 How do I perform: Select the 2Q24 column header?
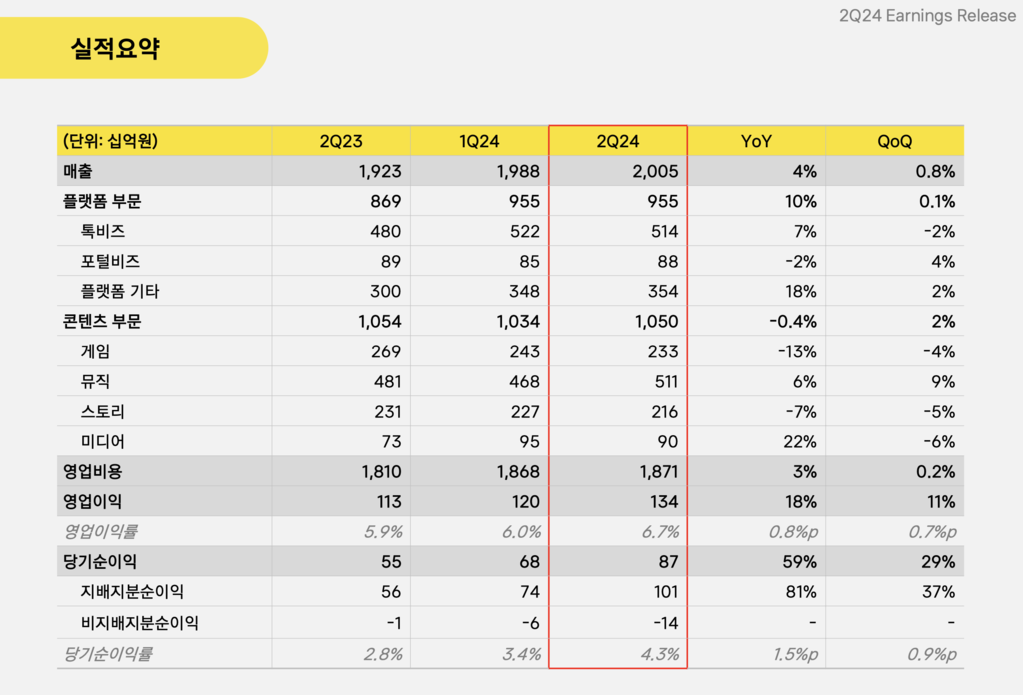[x=617, y=142]
